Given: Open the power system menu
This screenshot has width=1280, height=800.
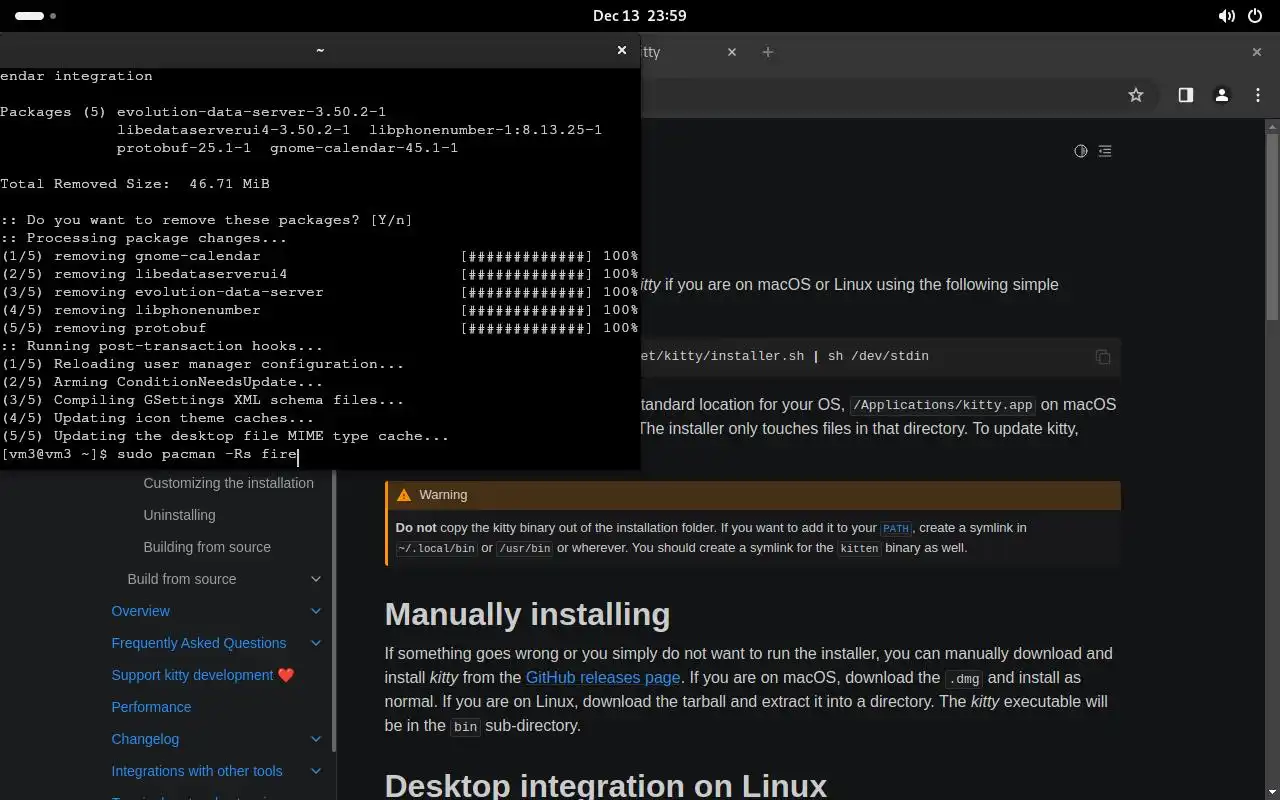Looking at the screenshot, I should tap(1255, 16).
